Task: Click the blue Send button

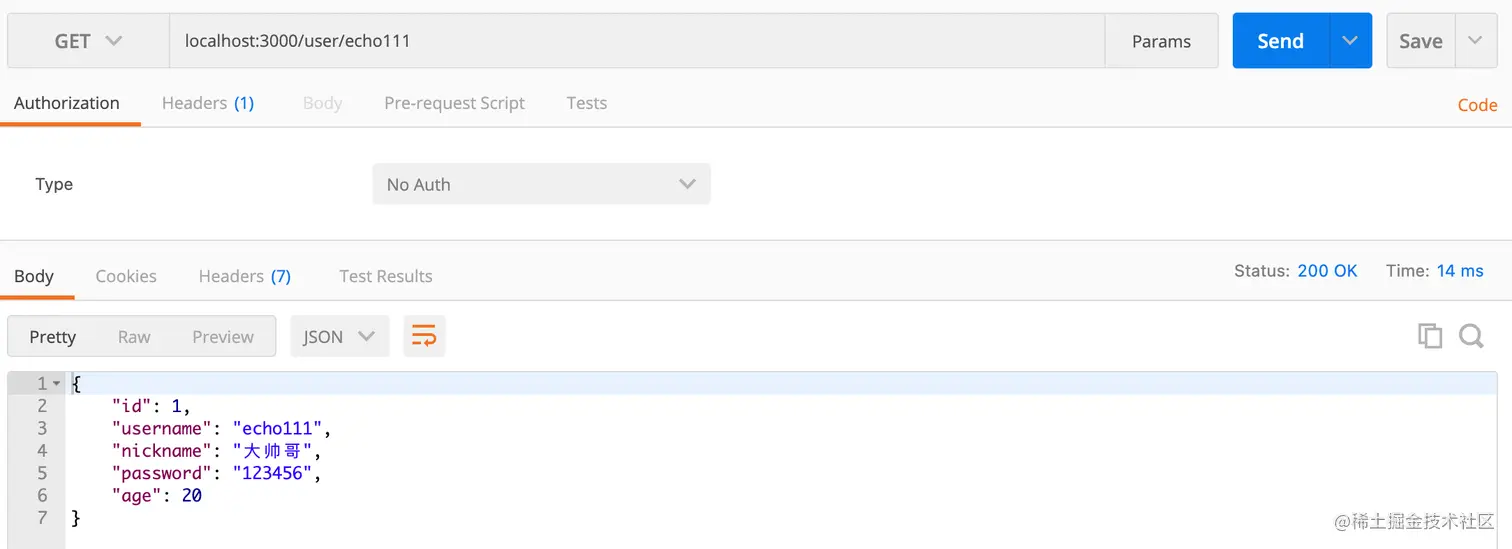Action: point(1280,41)
